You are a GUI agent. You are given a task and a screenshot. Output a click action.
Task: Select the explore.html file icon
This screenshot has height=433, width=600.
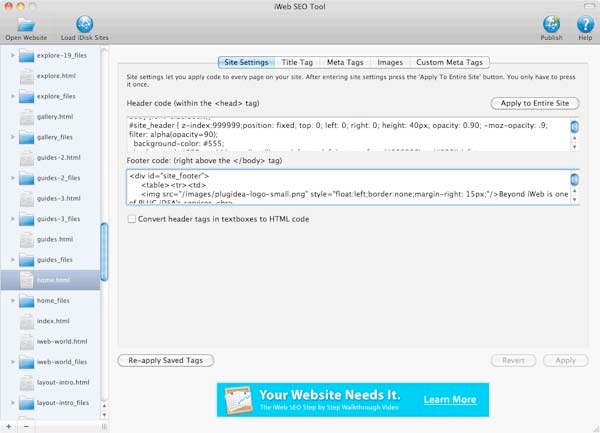click(27, 76)
